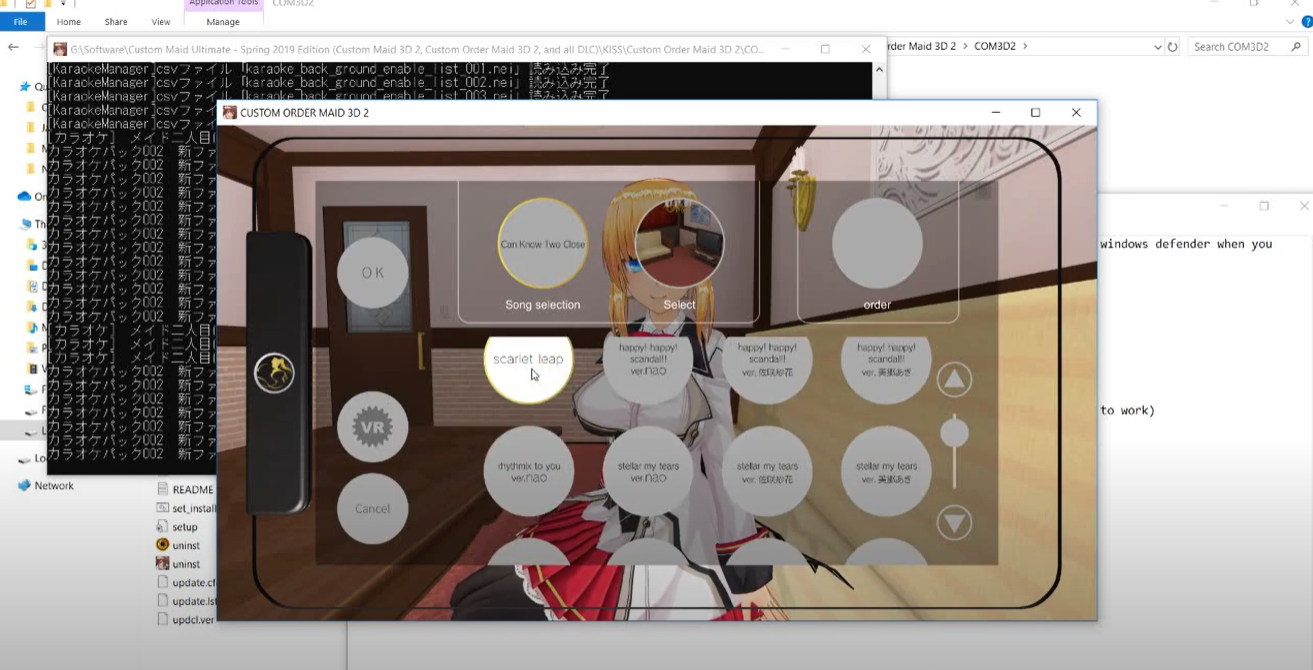This screenshot has height=670, width=1313.
Task: Click the blank circle above "order"
Action: 877,243
